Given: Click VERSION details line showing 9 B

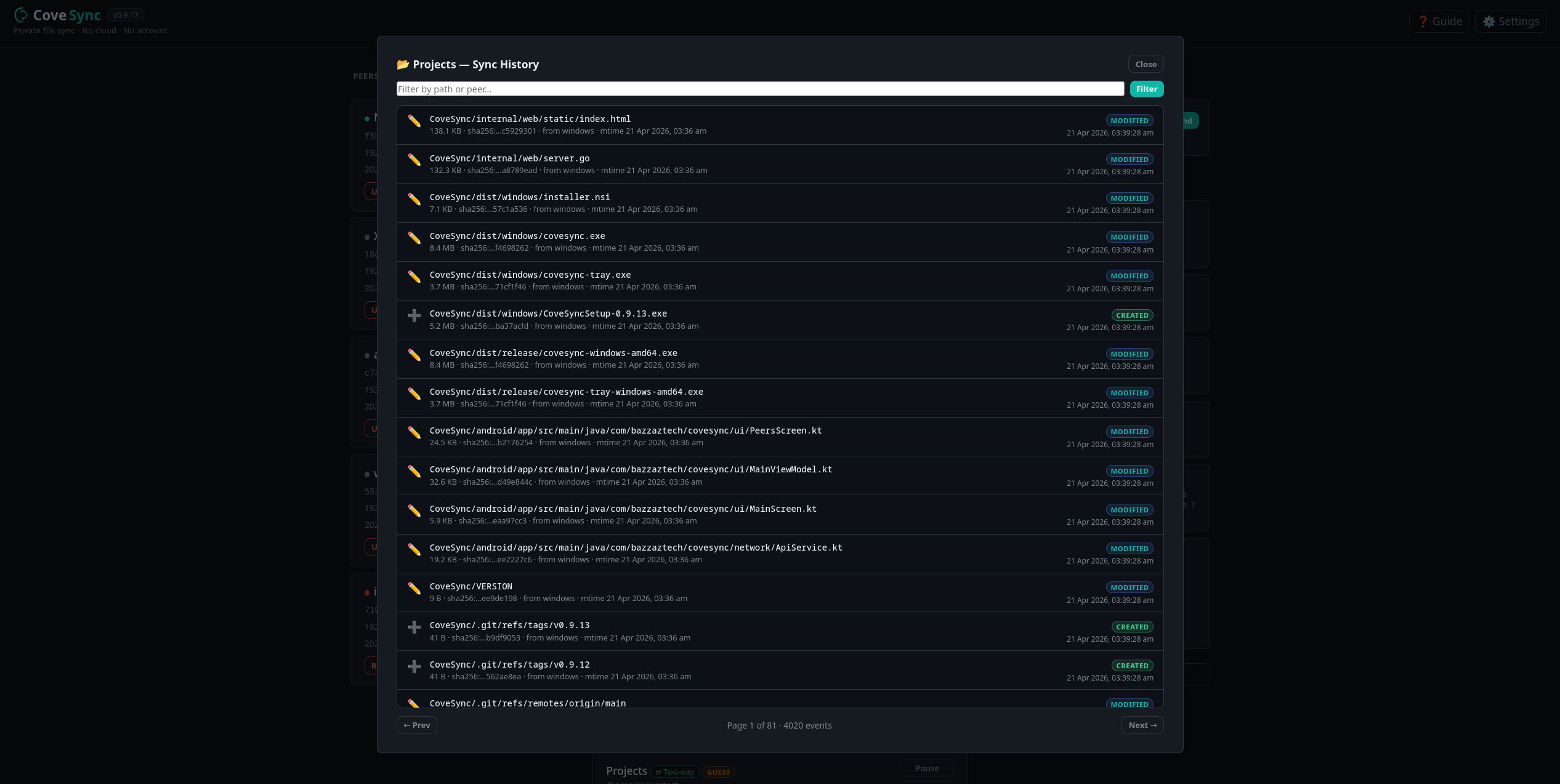Looking at the screenshot, I should pyautogui.click(x=558, y=599).
